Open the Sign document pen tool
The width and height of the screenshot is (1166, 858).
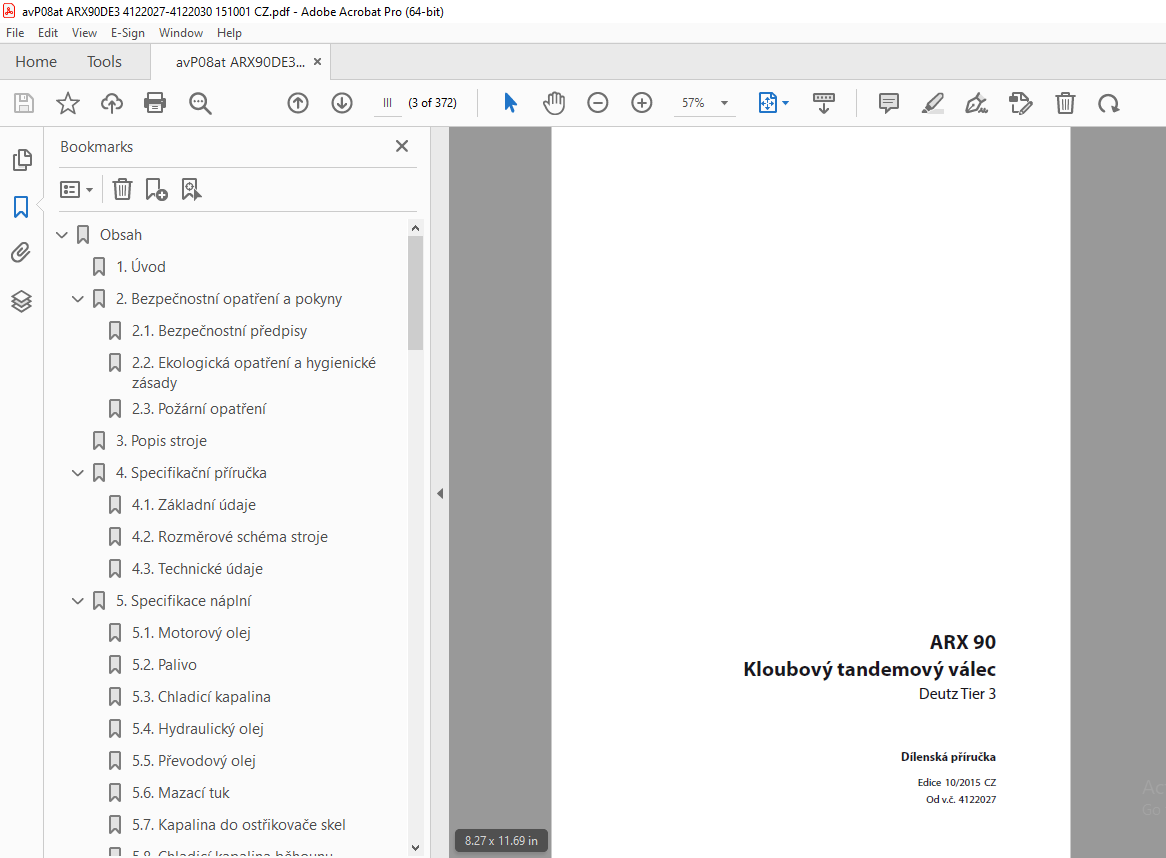[976, 103]
